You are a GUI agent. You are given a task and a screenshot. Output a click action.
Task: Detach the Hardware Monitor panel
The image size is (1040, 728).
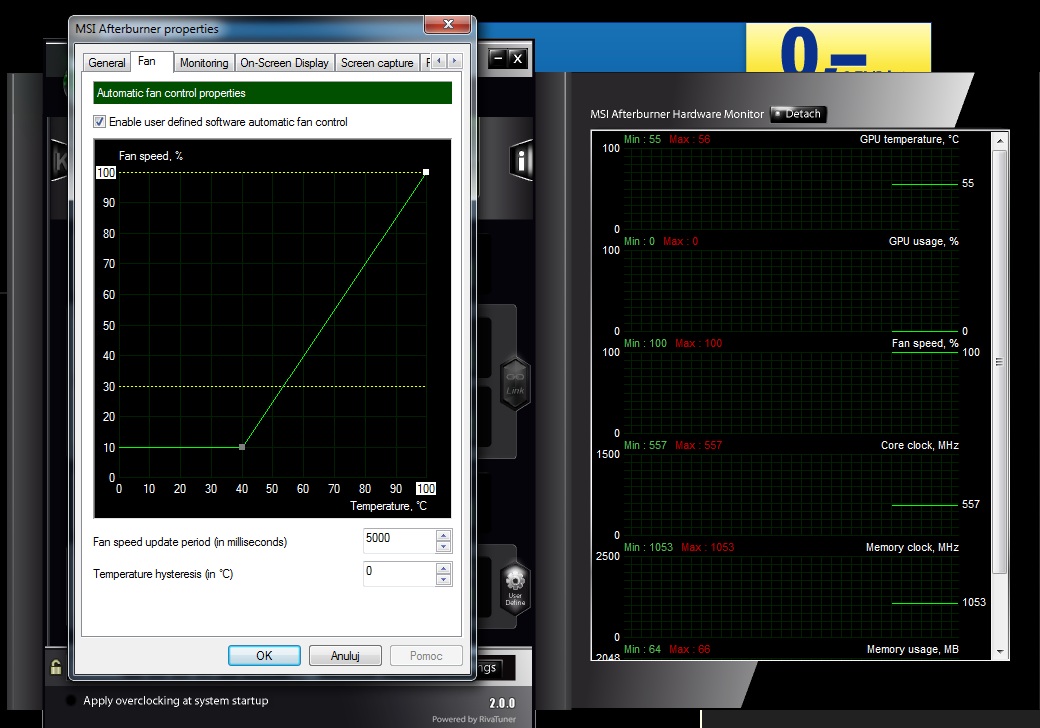798,114
